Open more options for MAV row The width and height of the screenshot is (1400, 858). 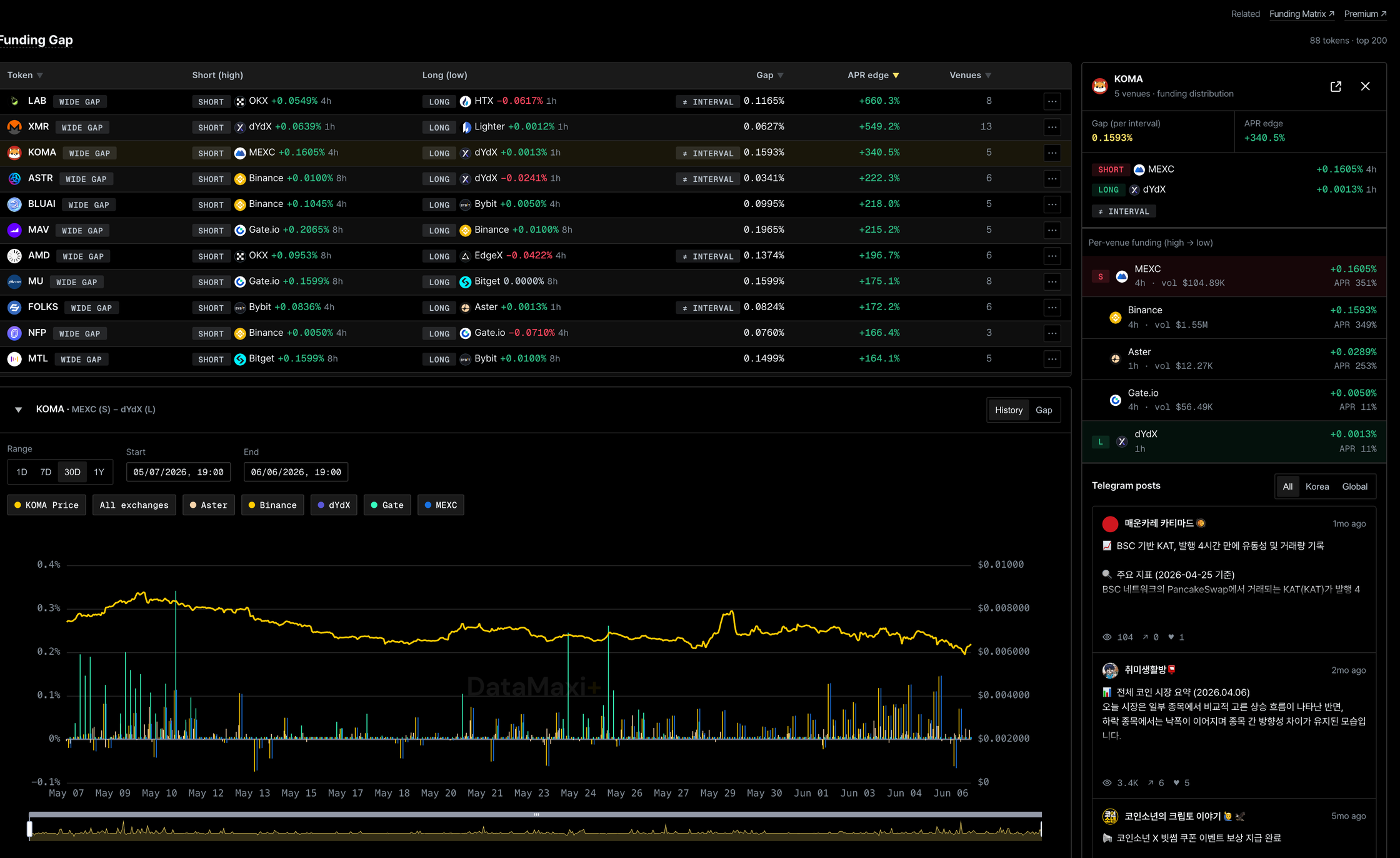pyautogui.click(x=1052, y=230)
